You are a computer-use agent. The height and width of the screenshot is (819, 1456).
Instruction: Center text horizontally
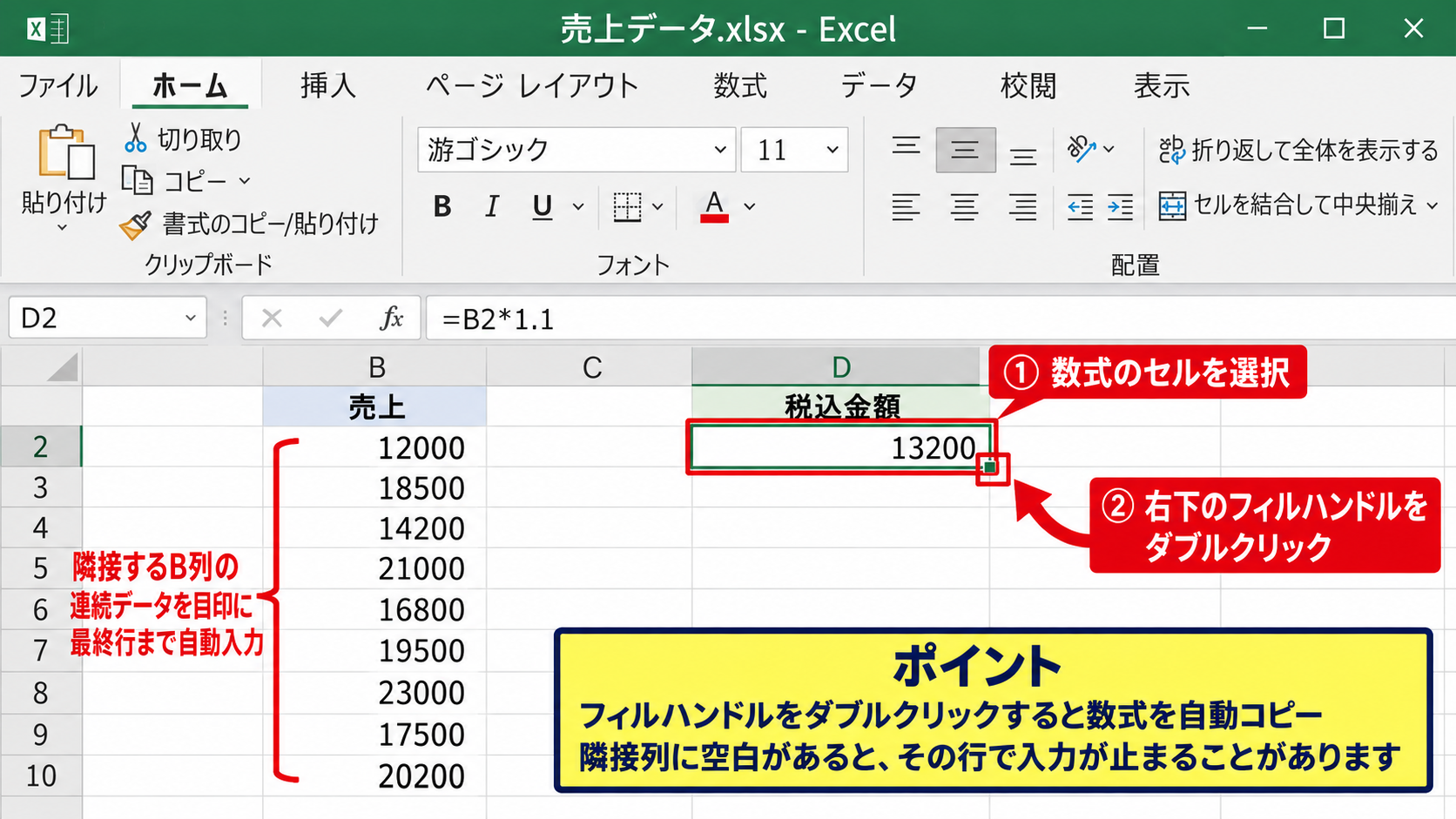click(964, 206)
